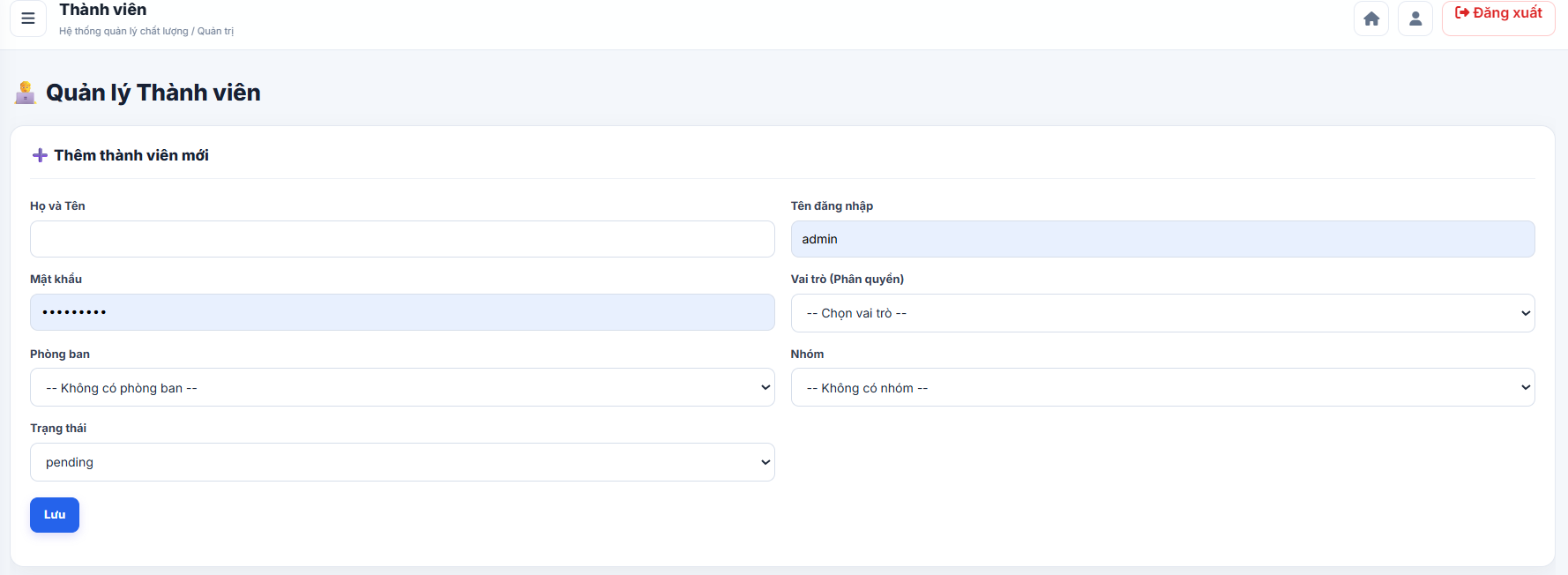This screenshot has height=575, width=1568.
Task: Click the "Tên đăng nhập" field label
Action: 832,206
